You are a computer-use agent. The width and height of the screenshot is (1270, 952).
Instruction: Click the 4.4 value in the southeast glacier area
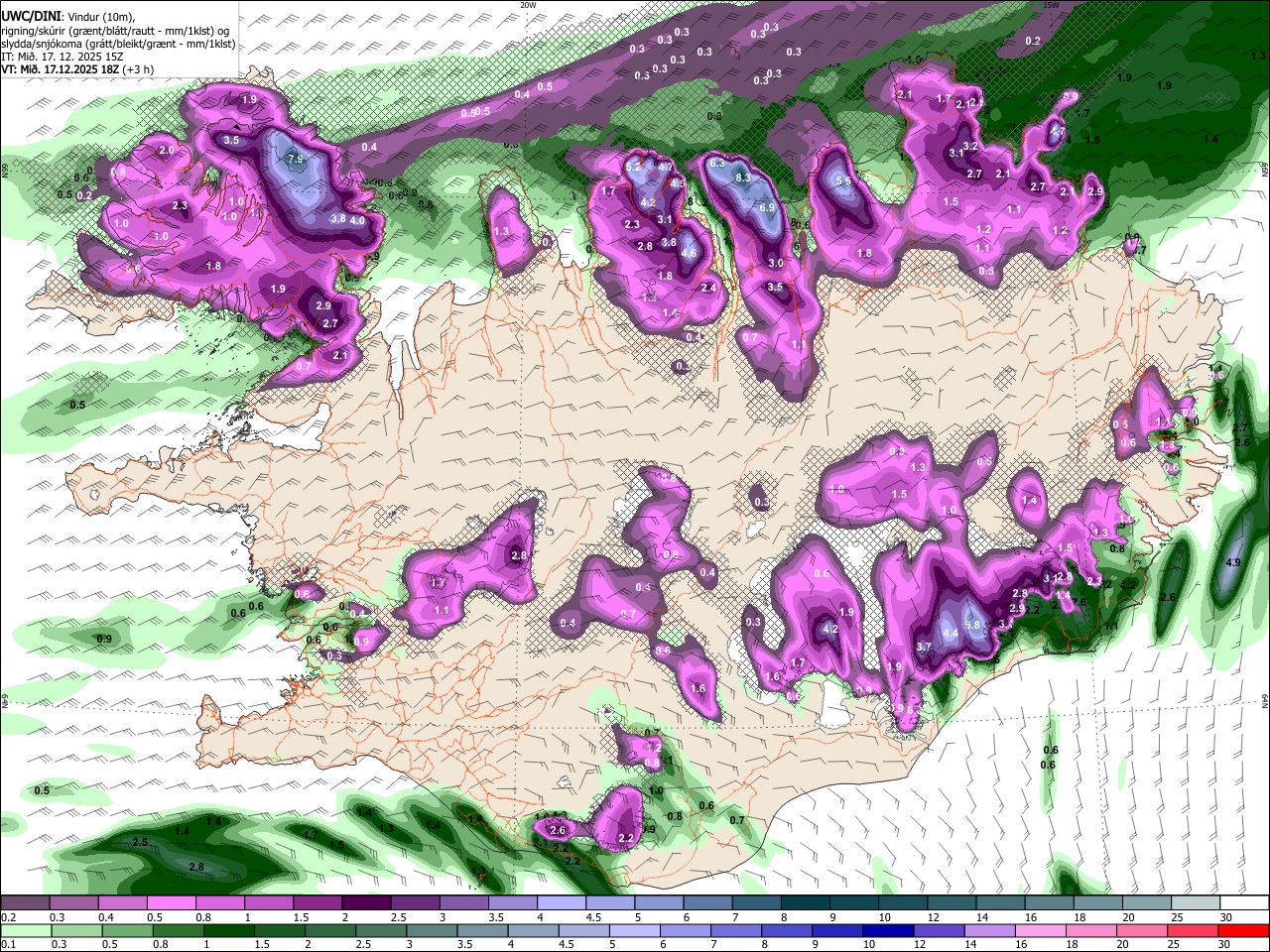tap(950, 634)
